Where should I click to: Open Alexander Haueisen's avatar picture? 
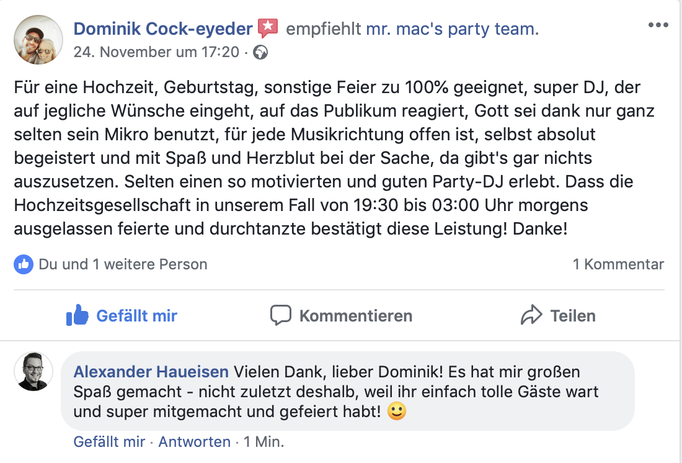(x=33, y=371)
